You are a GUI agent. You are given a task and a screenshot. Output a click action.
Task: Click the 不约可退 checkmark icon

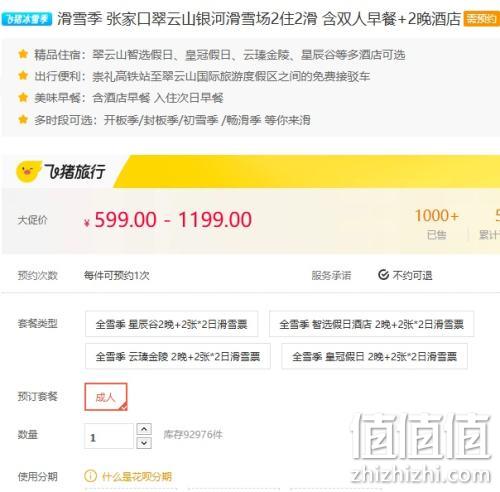pos(384,275)
